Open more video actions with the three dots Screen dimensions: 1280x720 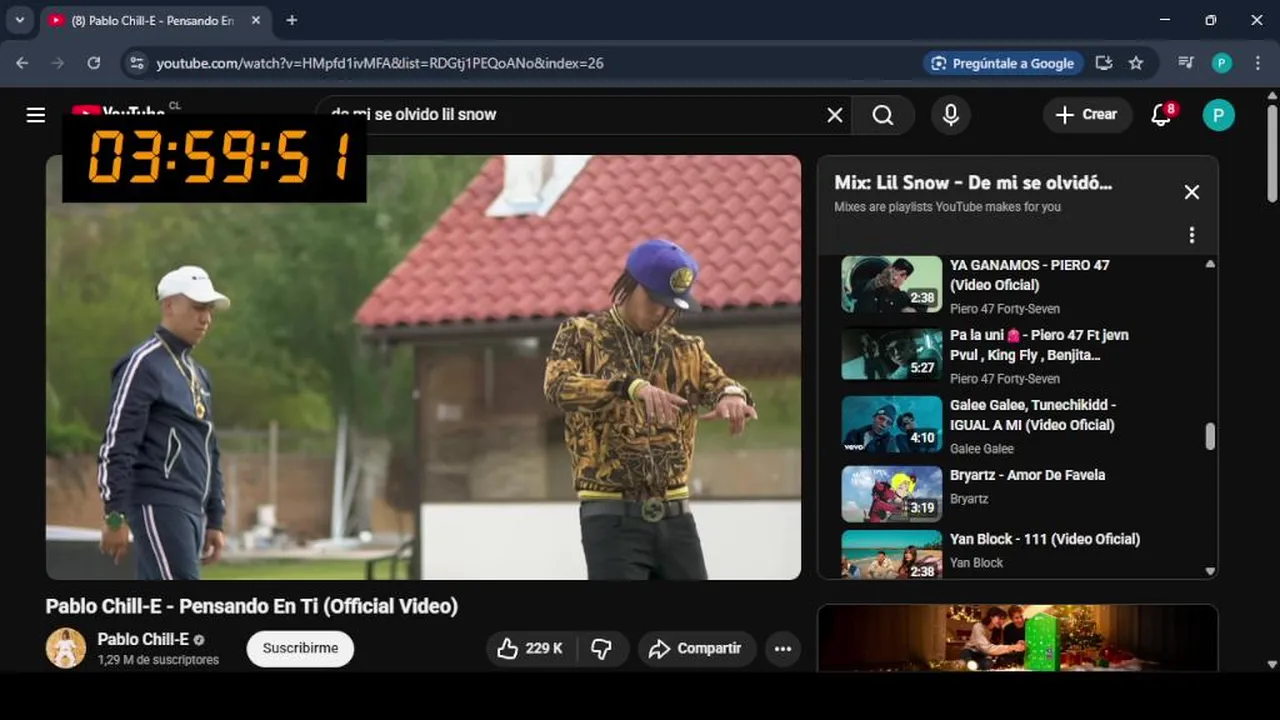pos(783,649)
